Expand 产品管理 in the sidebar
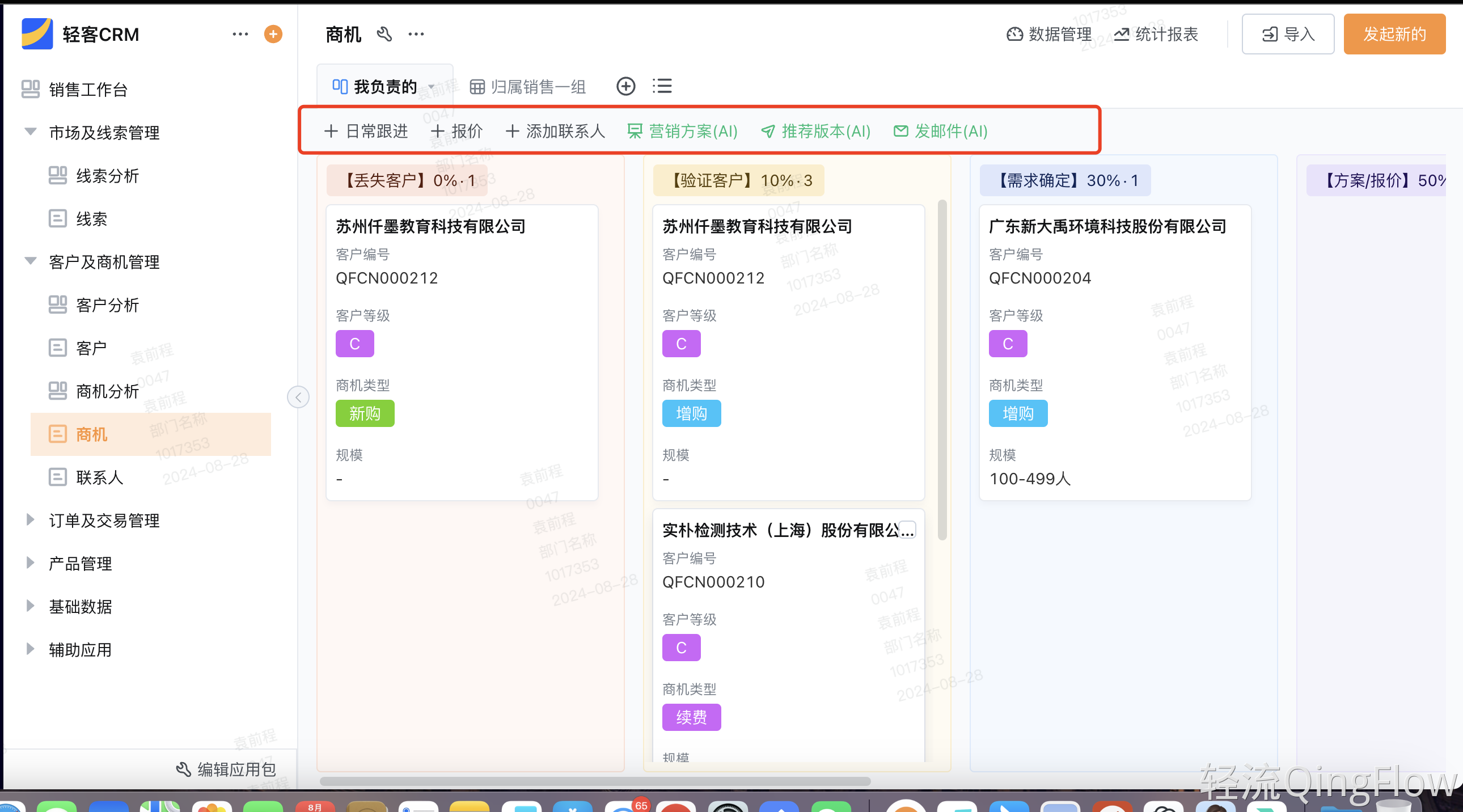Viewport: 1463px width, 812px height. pos(79,563)
